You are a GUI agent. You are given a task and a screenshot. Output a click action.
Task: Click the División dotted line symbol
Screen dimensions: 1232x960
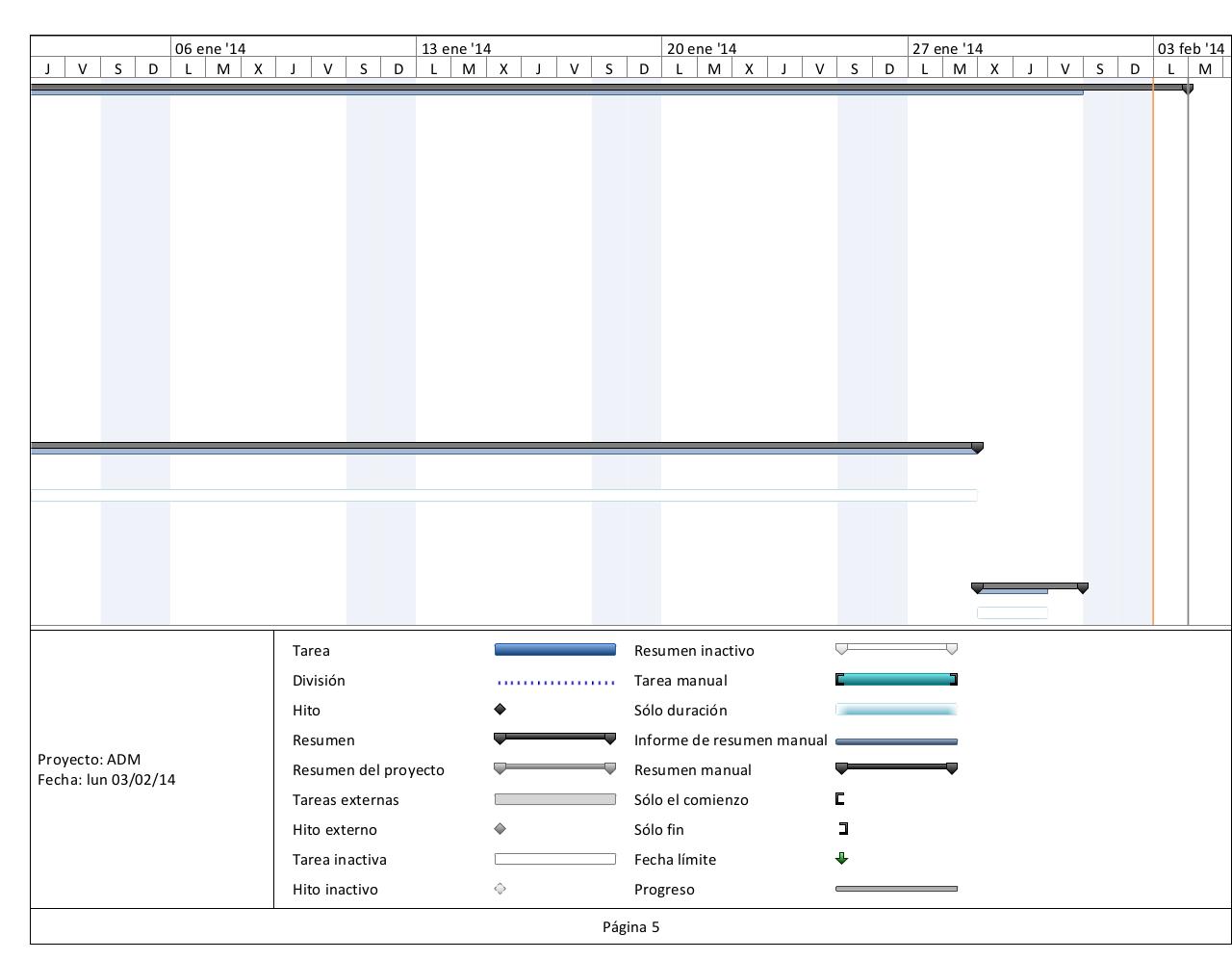(x=555, y=683)
